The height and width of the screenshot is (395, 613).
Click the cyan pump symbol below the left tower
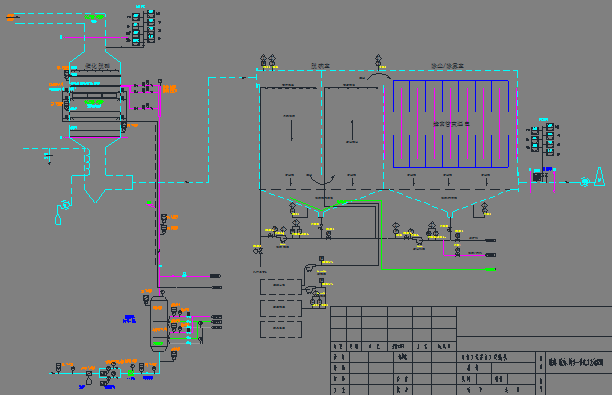point(65,204)
